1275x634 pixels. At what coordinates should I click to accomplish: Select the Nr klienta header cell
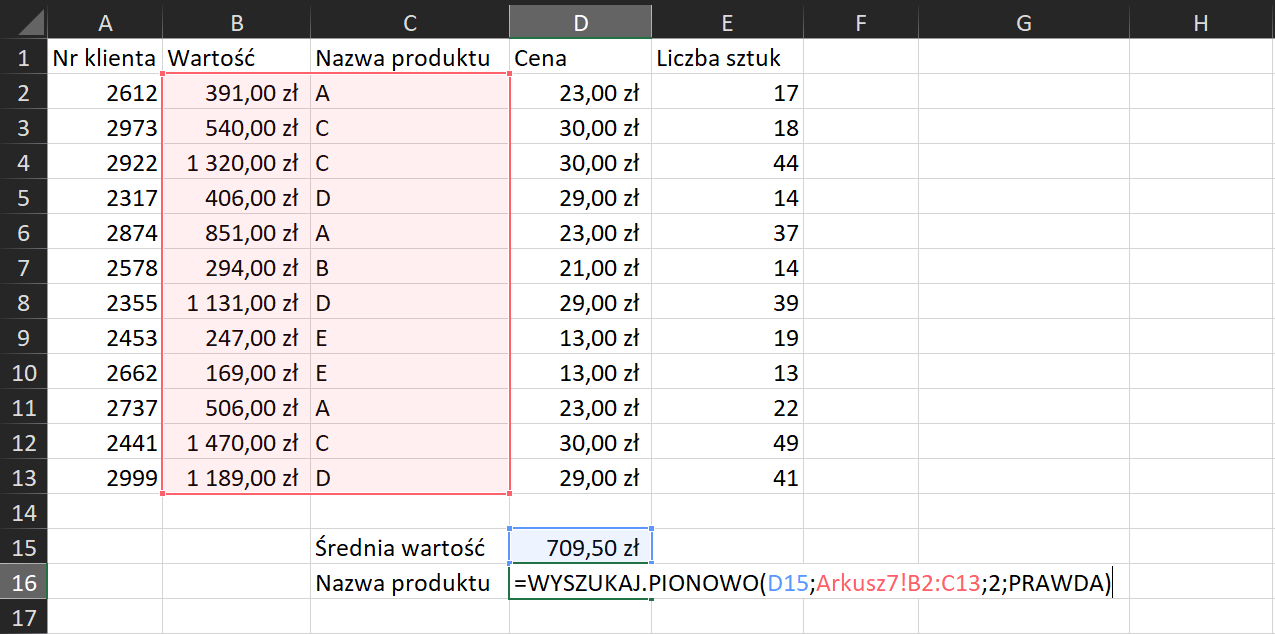[104, 57]
